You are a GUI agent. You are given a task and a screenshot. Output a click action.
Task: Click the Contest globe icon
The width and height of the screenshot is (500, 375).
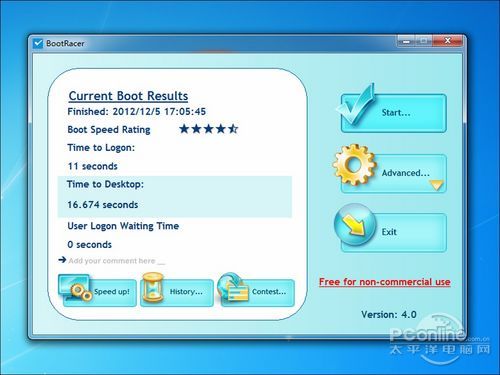(x=233, y=287)
